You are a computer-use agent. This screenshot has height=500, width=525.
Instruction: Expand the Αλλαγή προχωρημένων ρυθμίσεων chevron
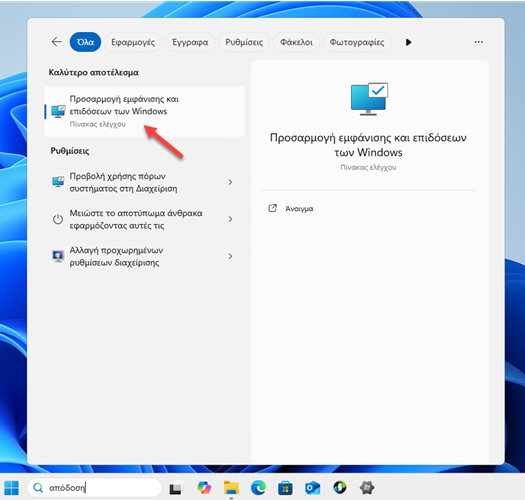(230, 256)
